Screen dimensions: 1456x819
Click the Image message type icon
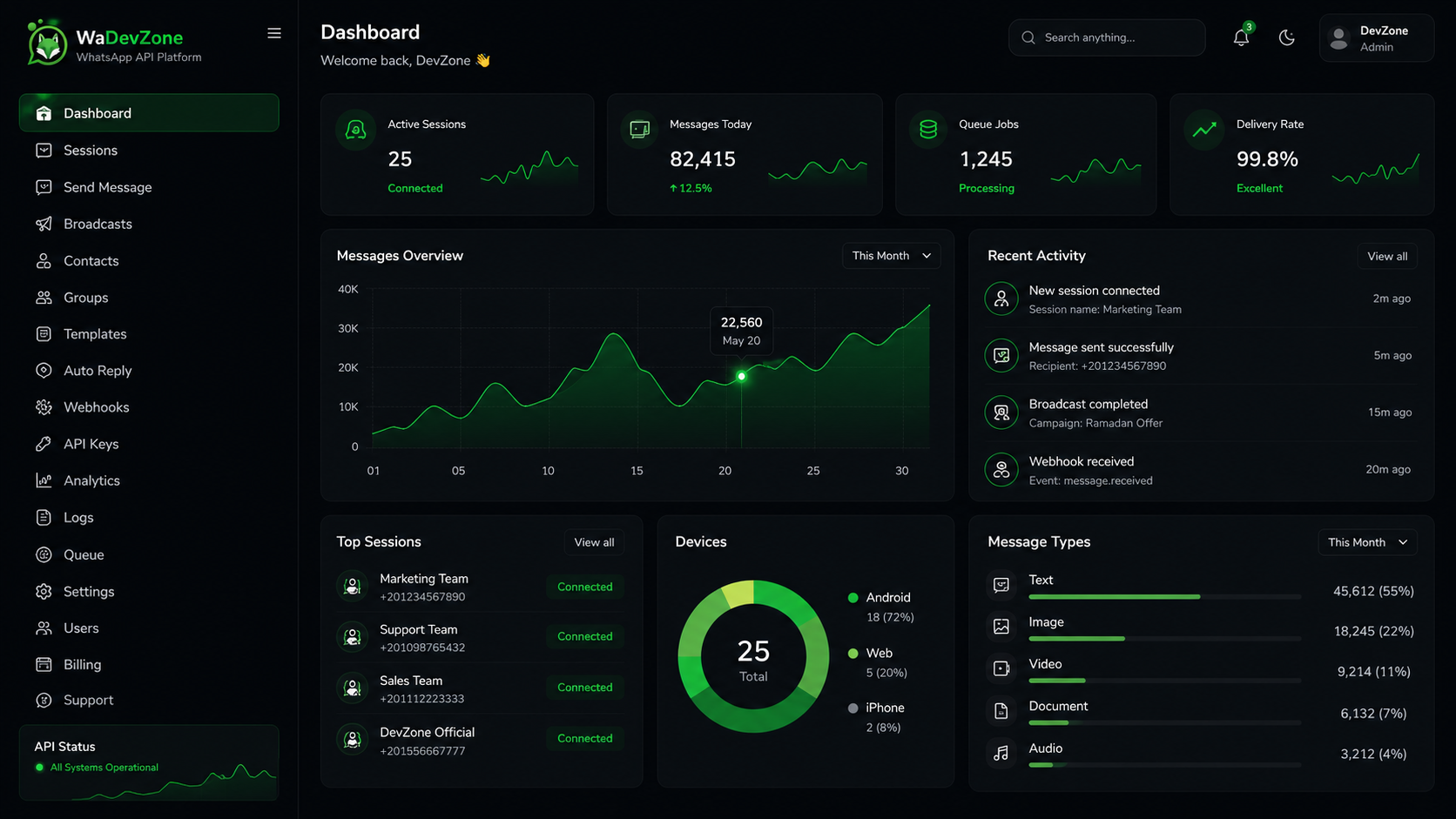click(x=1001, y=627)
